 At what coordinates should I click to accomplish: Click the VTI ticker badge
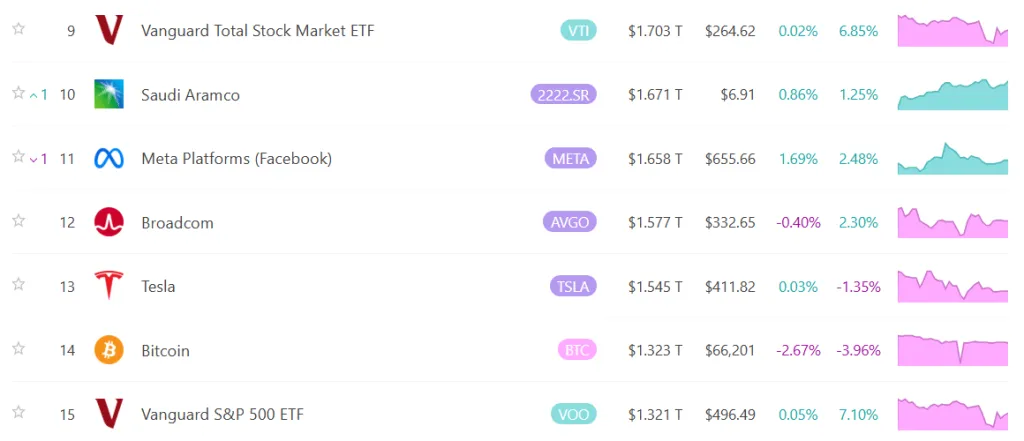coord(578,30)
